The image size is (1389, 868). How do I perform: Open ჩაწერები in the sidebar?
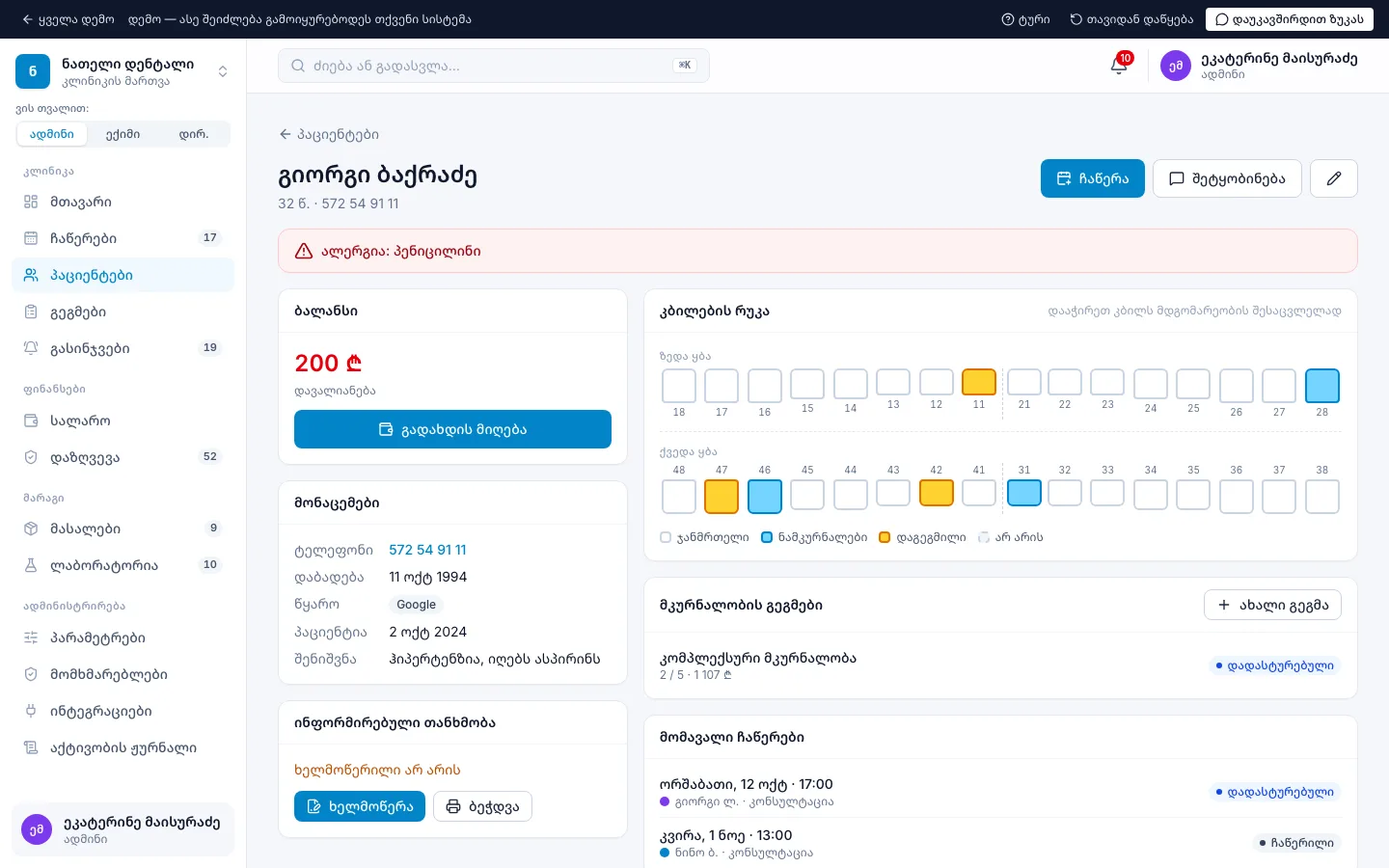coord(123,238)
